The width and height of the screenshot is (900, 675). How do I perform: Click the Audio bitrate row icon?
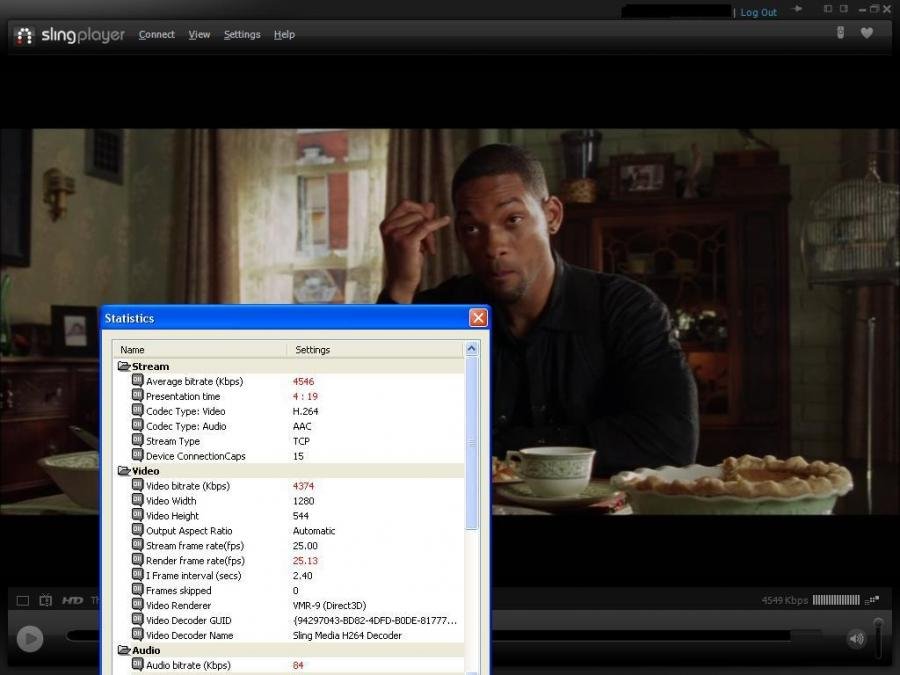point(138,664)
